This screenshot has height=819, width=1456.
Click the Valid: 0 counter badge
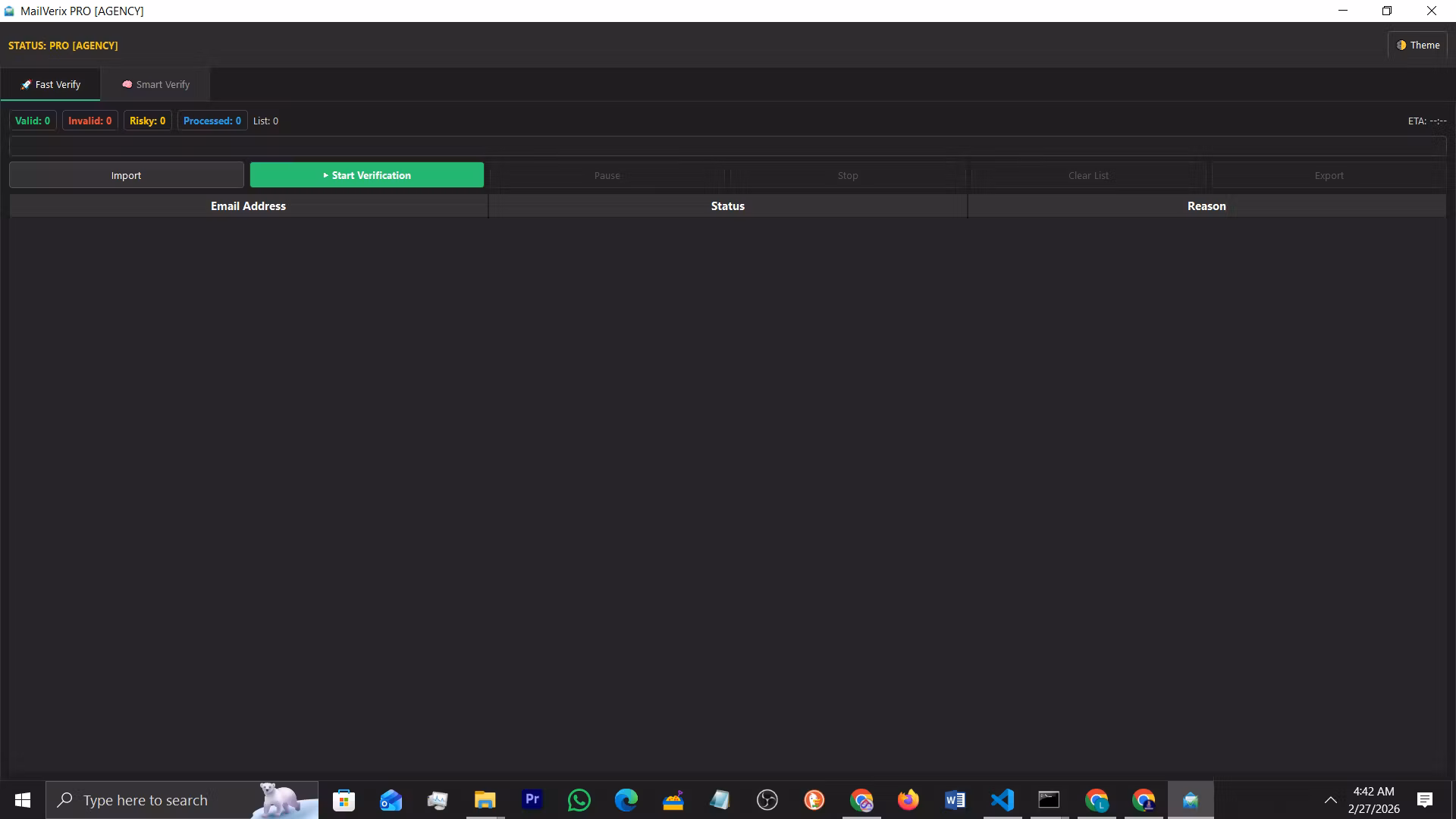(x=33, y=121)
